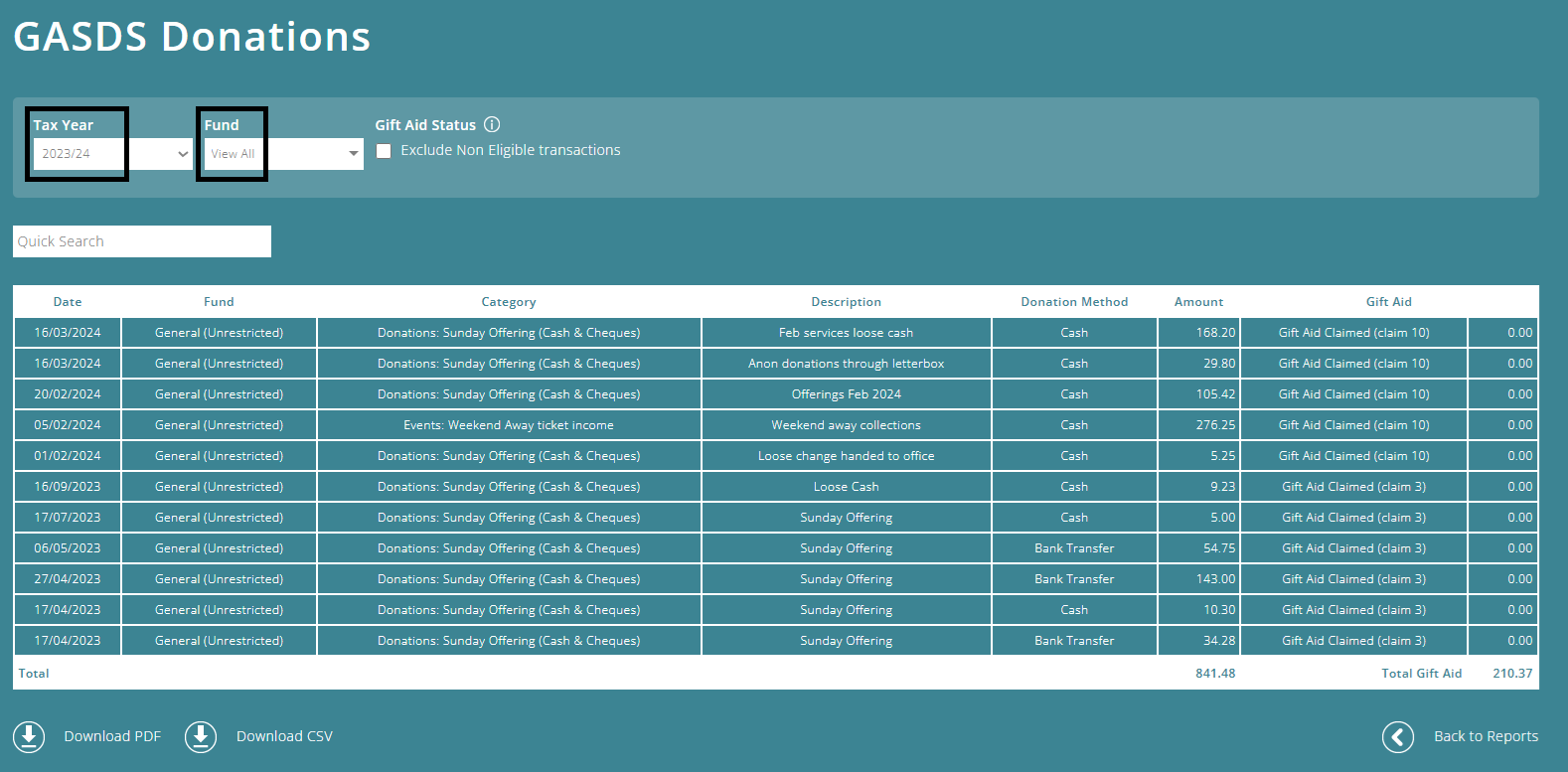
Task: Select 'Anon donations through letterbox' cell
Action: pos(846,364)
